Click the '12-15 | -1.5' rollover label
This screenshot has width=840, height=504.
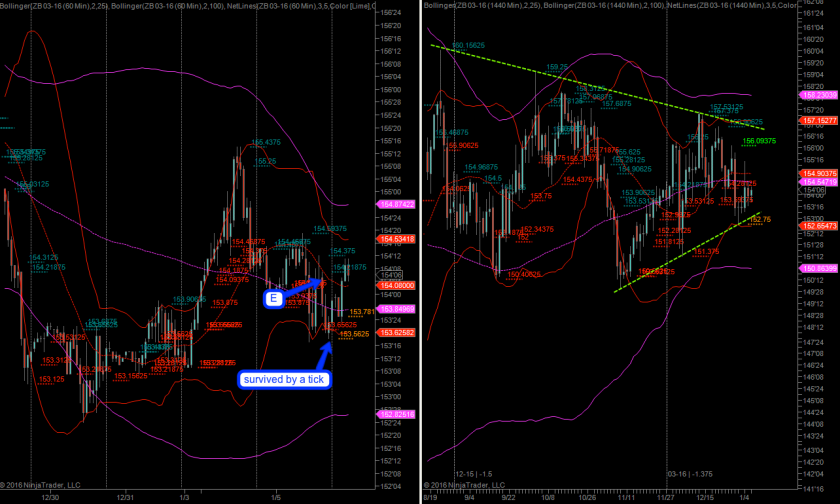[x=474, y=474]
